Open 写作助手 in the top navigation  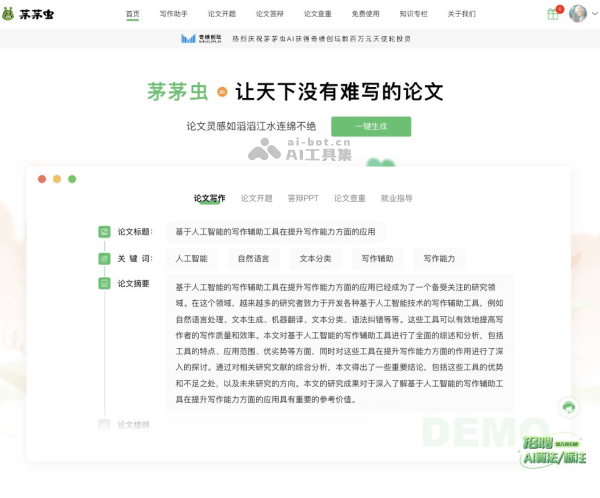tap(174, 14)
